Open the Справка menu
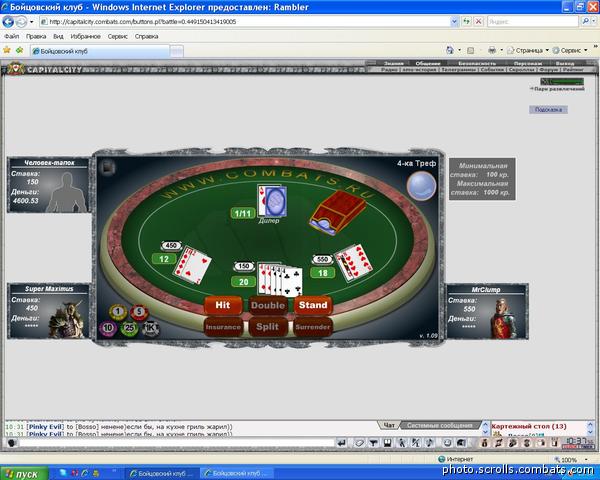The width and height of the screenshot is (600, 480). coord(147,36)
